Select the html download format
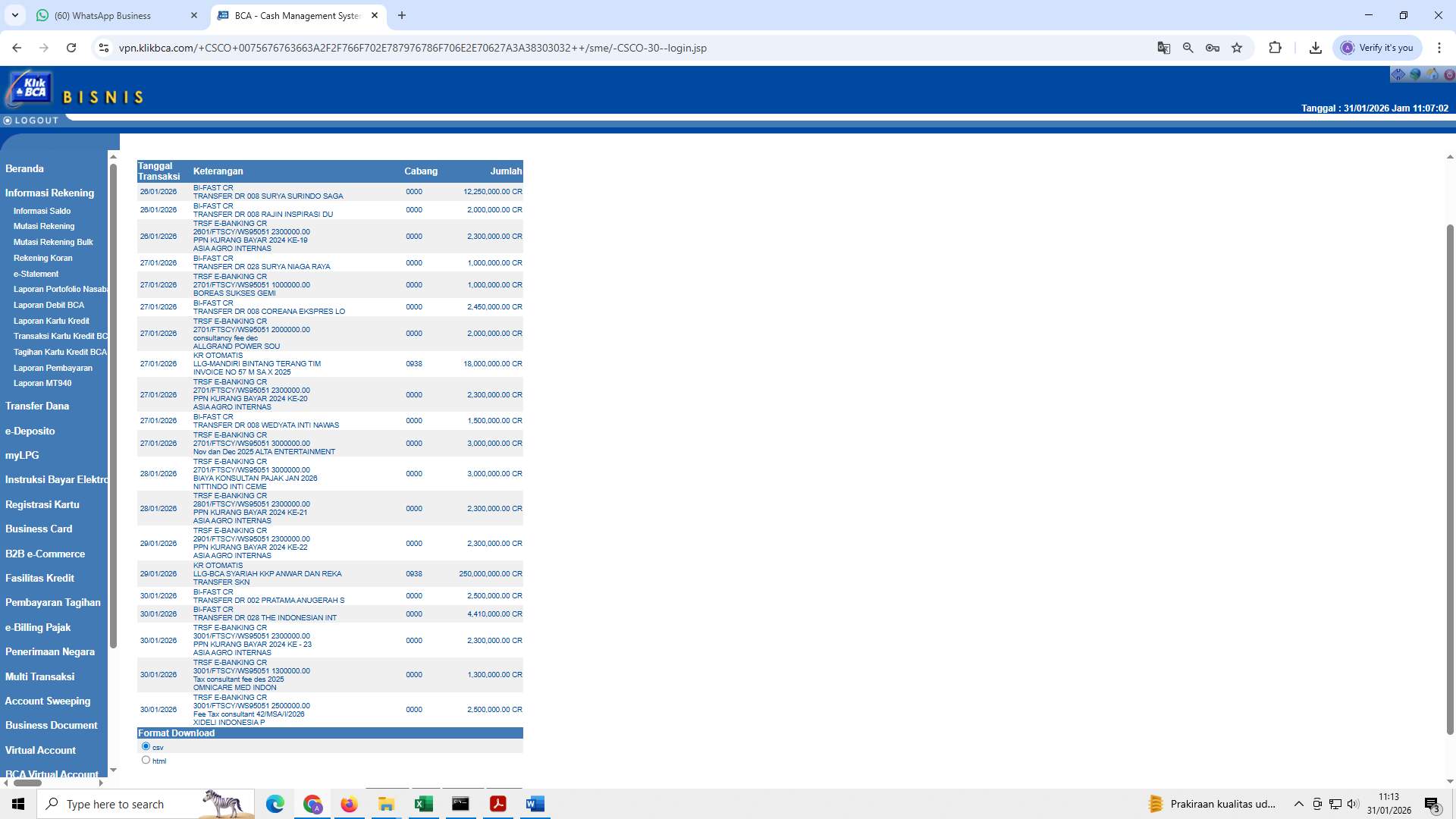Image resolution: width=1456 pixels, height=819 pixels. pyautogui.click(x=146, y=760)
